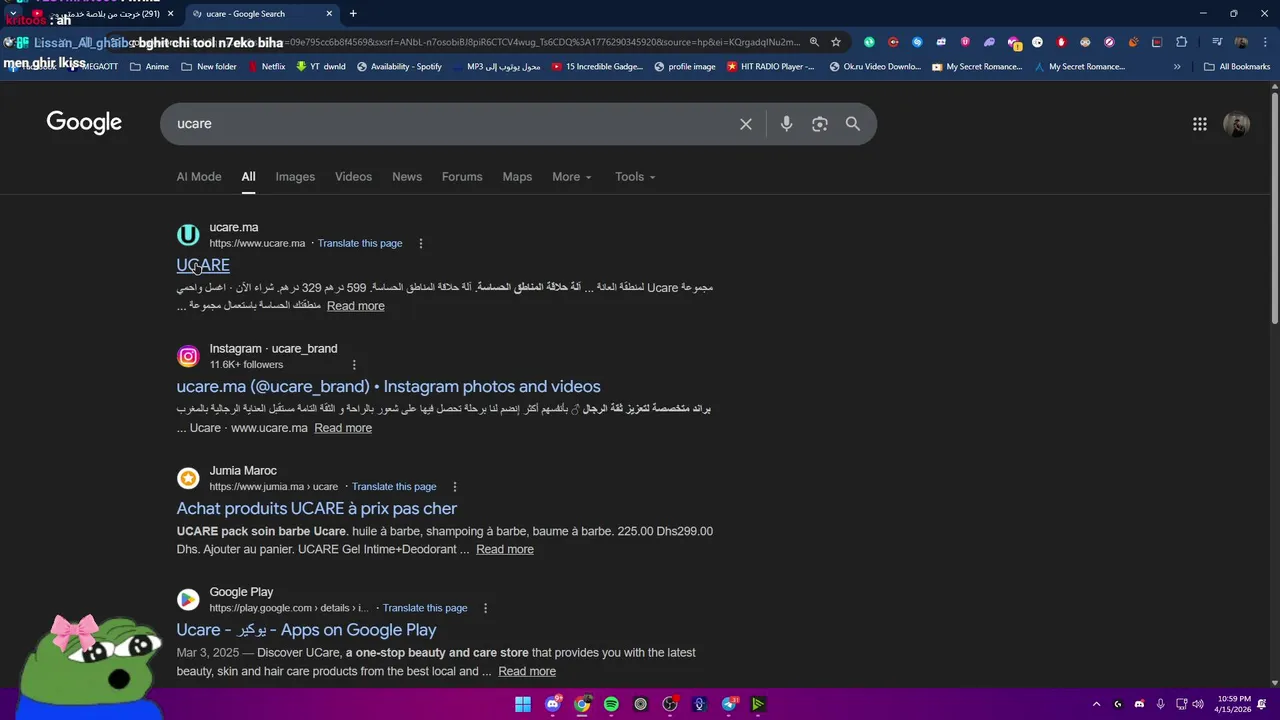Open three-dot options for Google Play result
Image resolution: width=1280 pixels, height=720 pixels.
click(x=485, y=608)
